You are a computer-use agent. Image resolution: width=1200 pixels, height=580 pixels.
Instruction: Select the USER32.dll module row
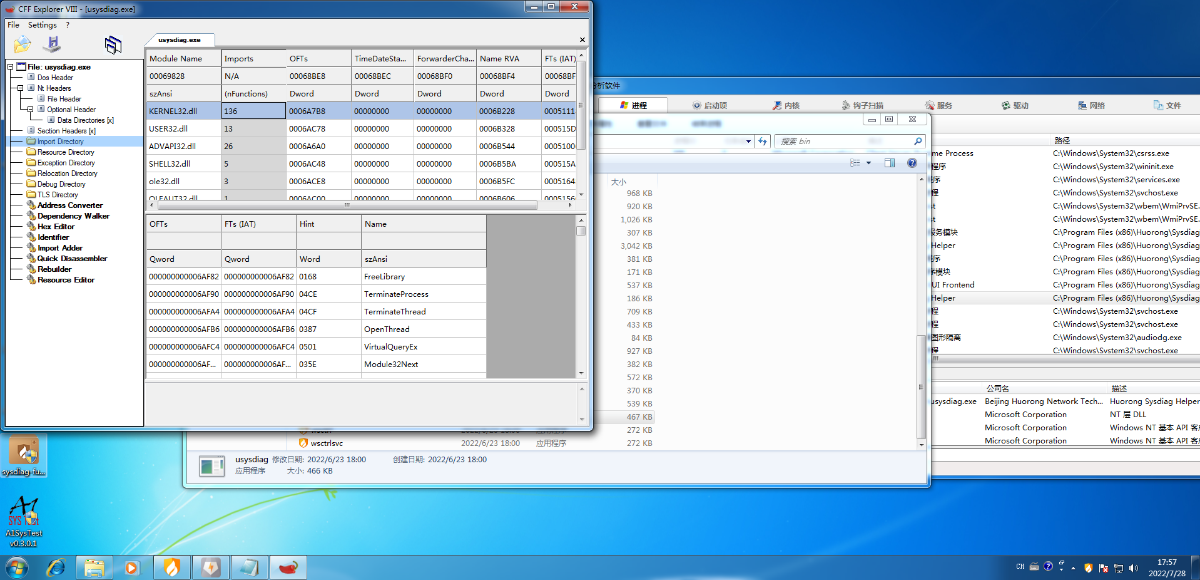(361, 129)
